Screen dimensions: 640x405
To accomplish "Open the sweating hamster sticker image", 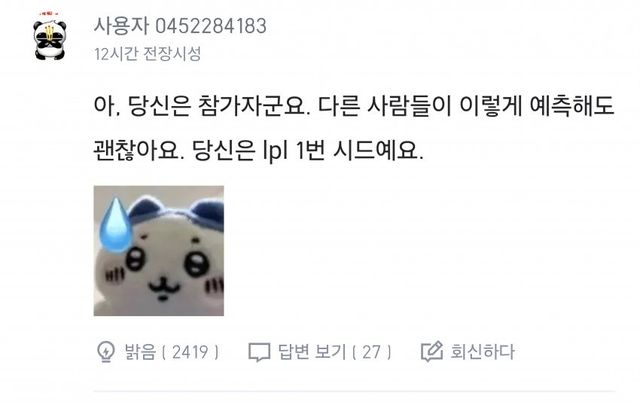I will (x=159, y=251).
